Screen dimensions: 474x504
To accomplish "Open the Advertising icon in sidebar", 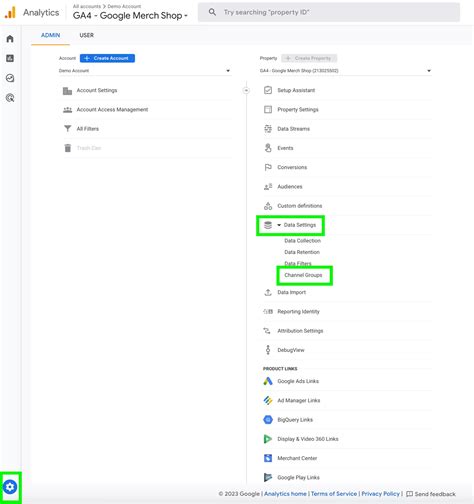I will coord(10,98).
